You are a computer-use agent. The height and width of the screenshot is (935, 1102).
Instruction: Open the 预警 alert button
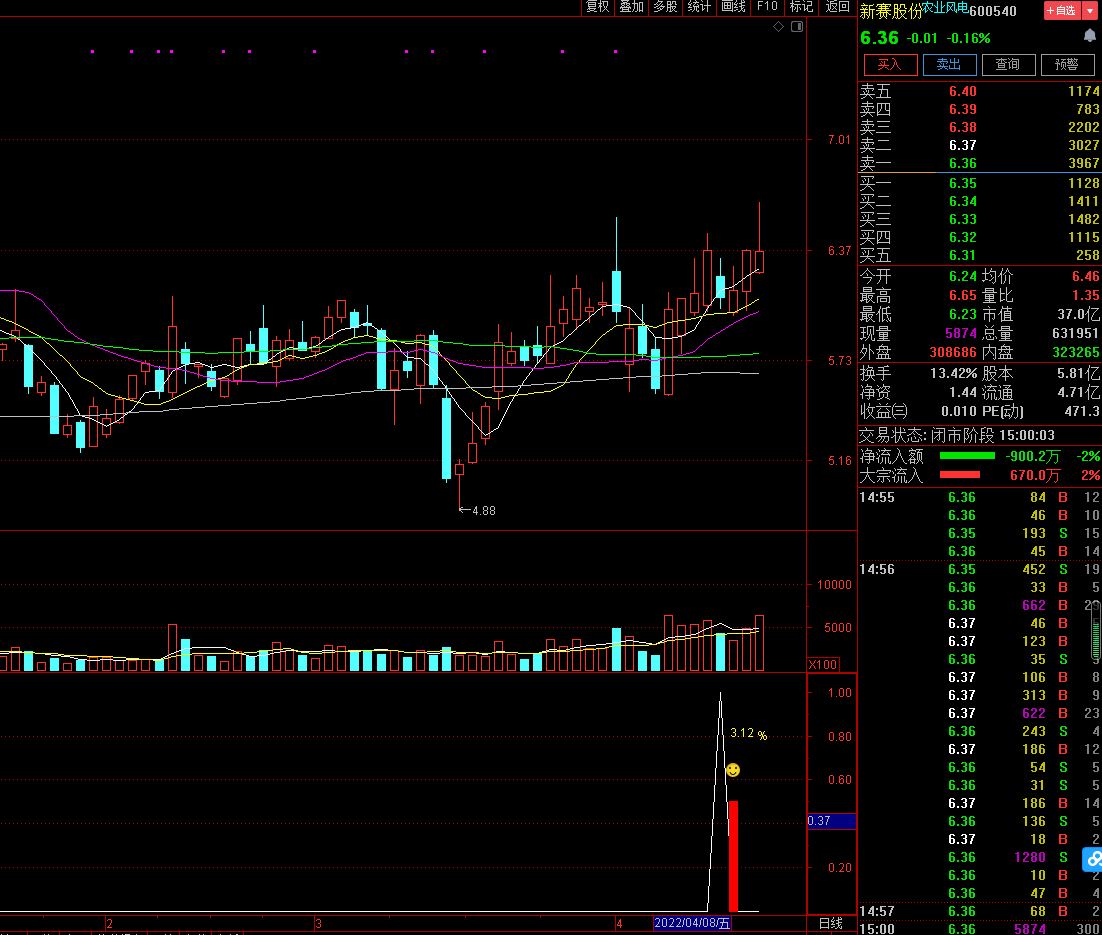(1067, 65)
